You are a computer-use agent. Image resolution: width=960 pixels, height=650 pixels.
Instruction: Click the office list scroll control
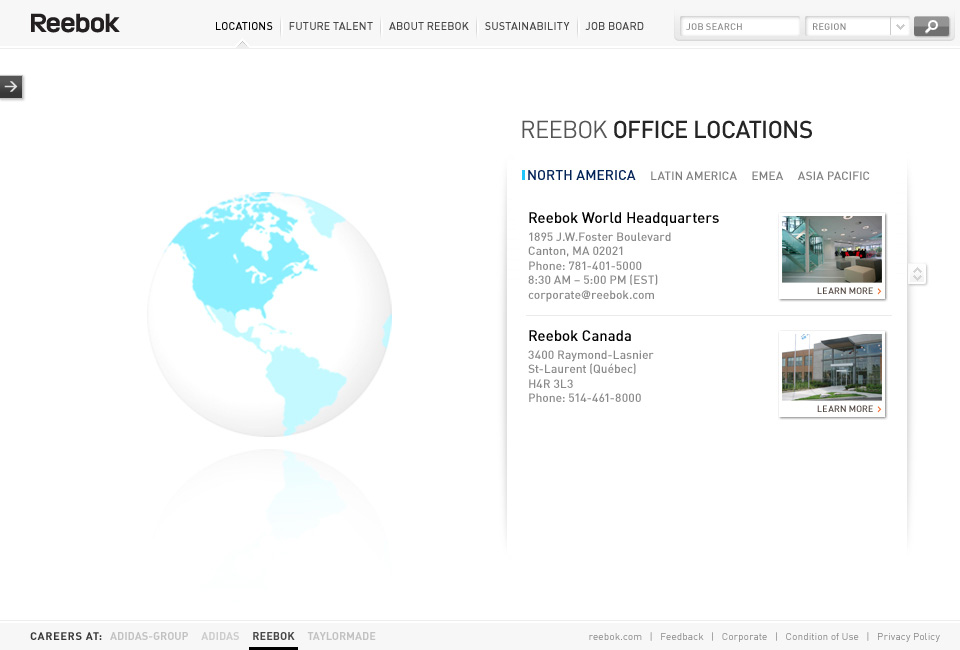pyautogui.click(x=917, y=274)
